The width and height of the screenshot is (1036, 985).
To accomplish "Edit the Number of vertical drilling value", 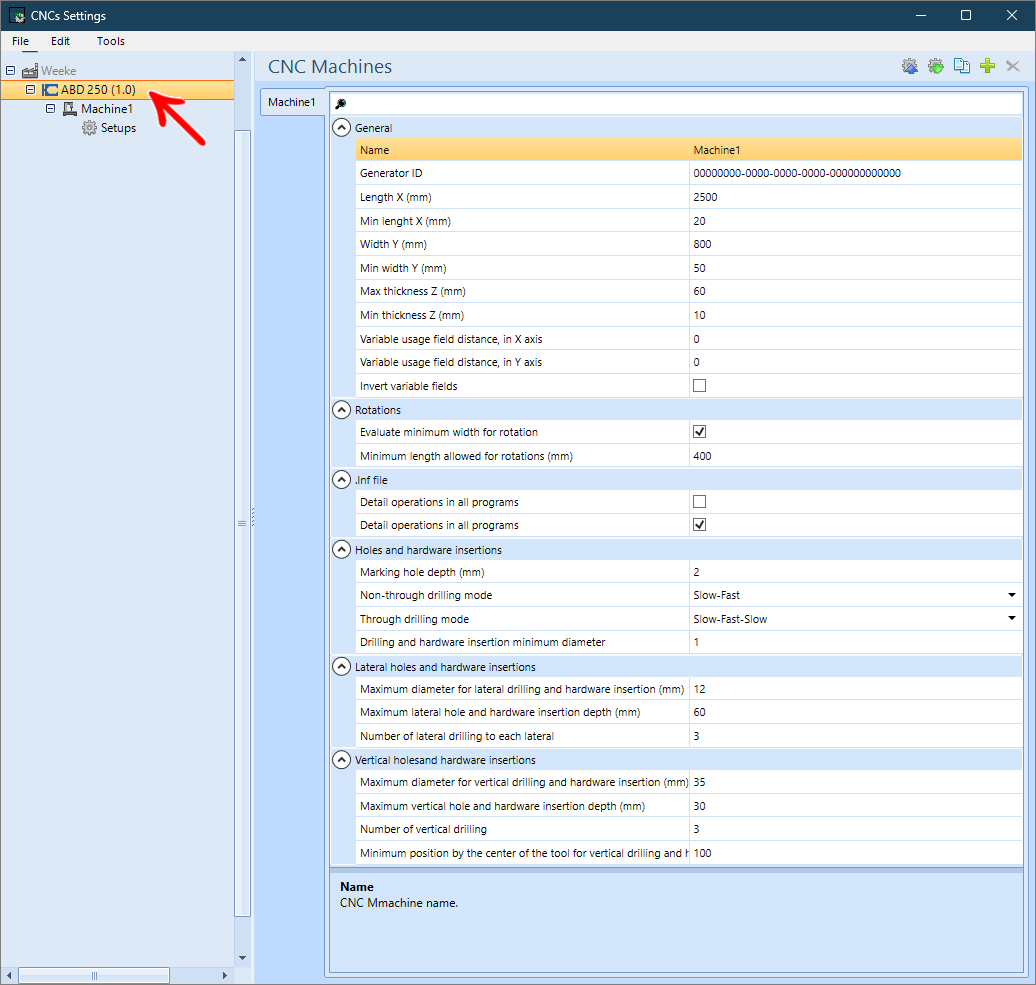I will [x=855, y=829].
